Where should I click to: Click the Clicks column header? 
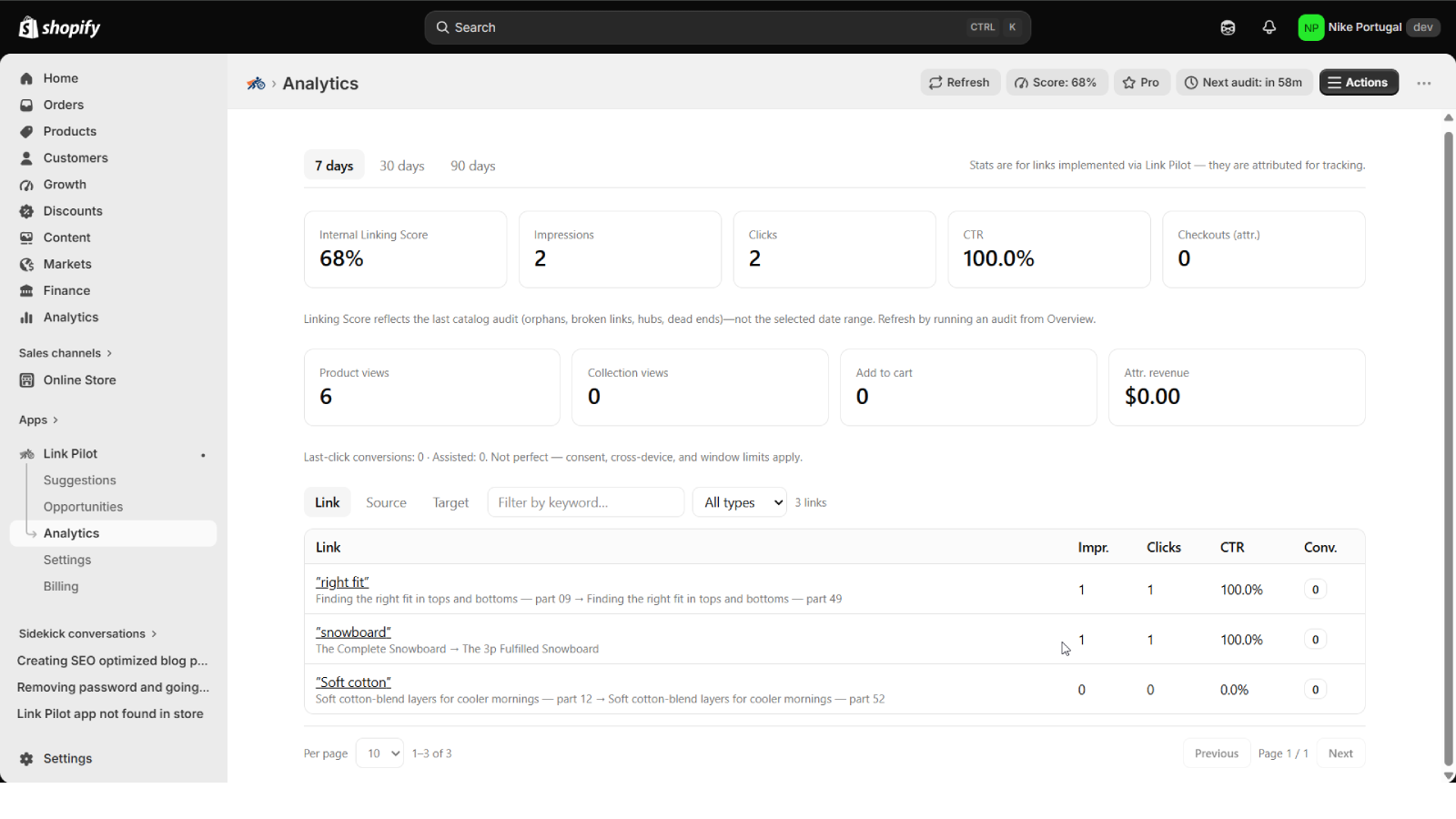point(1164,547)
